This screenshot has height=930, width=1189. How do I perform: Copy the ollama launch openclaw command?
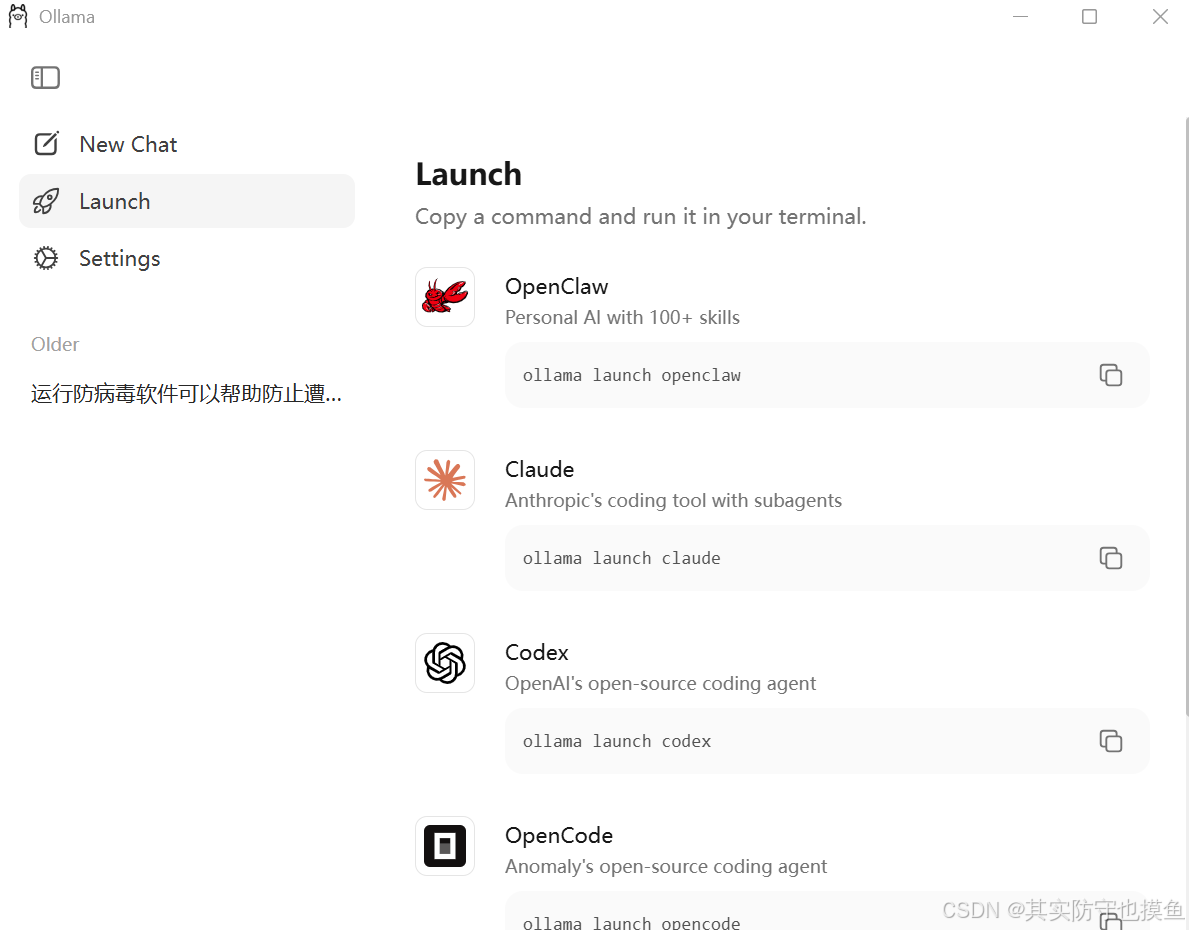coord(1111,375)
